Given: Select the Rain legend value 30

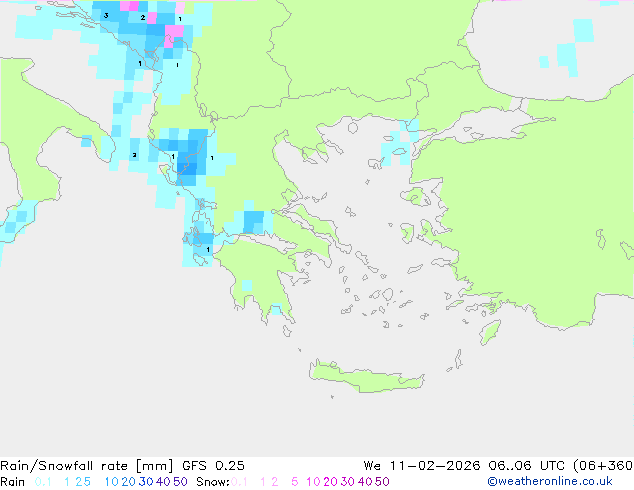Looking at the screenshot, I should (146, 482).
